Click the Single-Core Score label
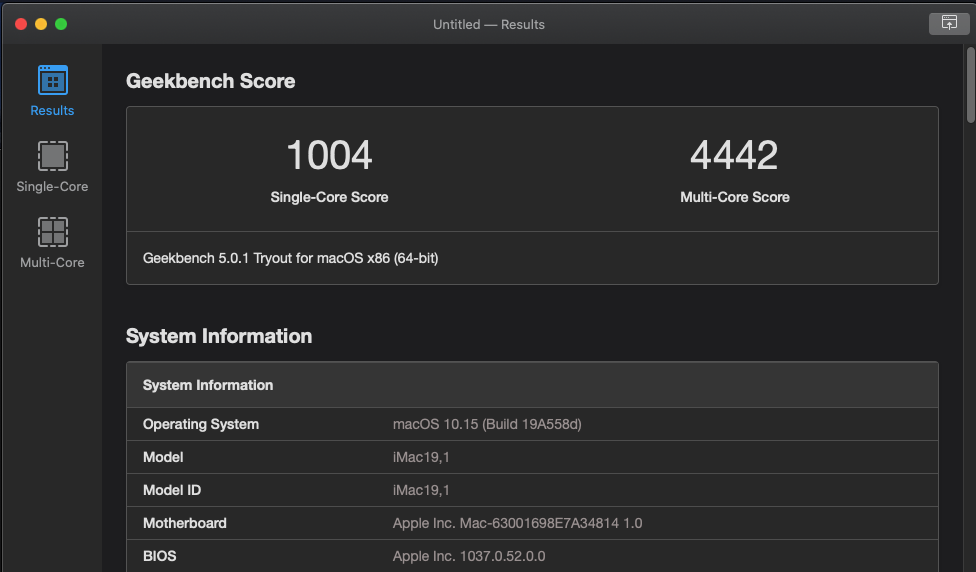This screenshot has width=976, height=572. click(329, 197)
